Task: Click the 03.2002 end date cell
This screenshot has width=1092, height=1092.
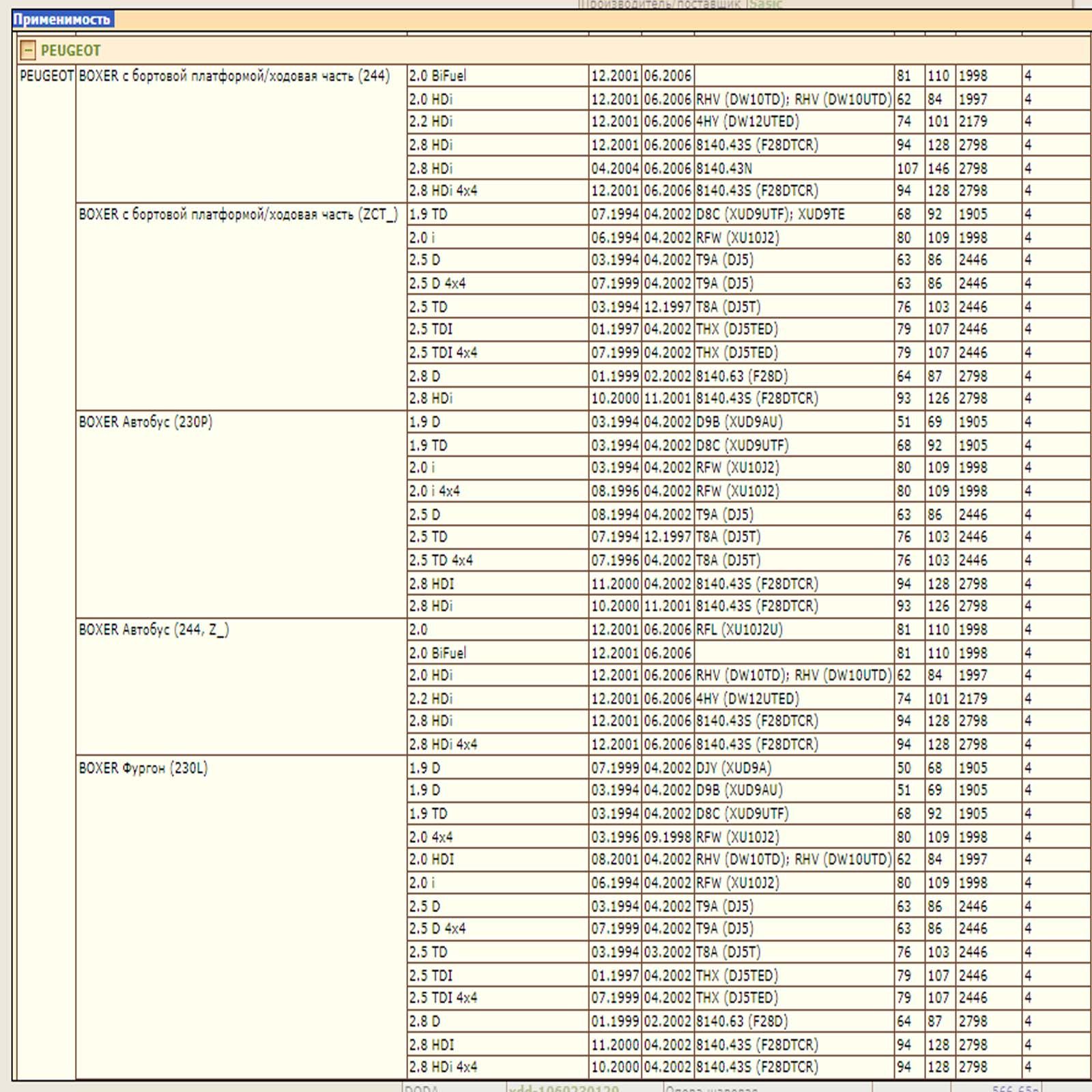Action: click(667, 952)
